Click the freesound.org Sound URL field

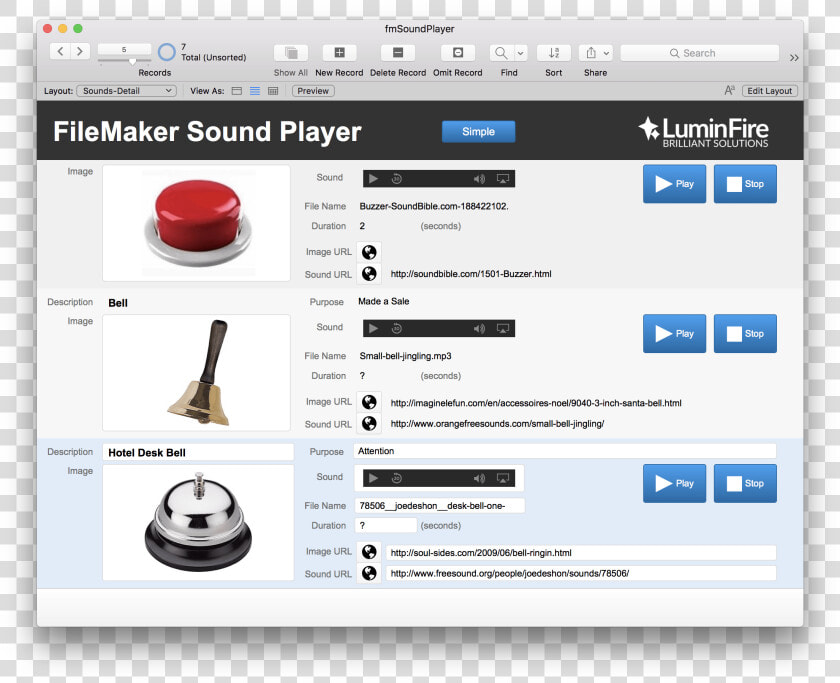click(x=581, y=573)
